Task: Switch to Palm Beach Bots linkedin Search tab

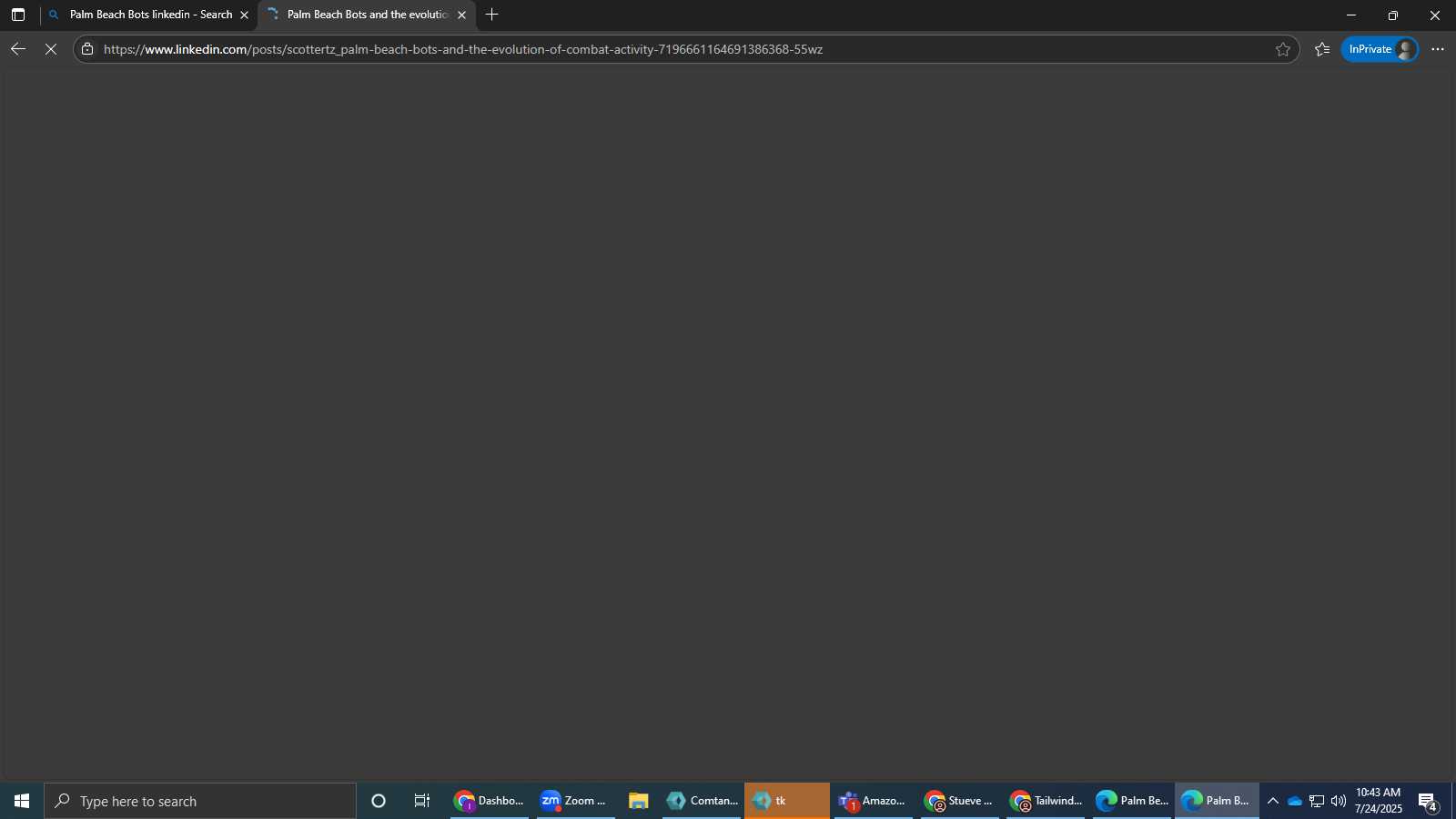Action: click(149, 15)
